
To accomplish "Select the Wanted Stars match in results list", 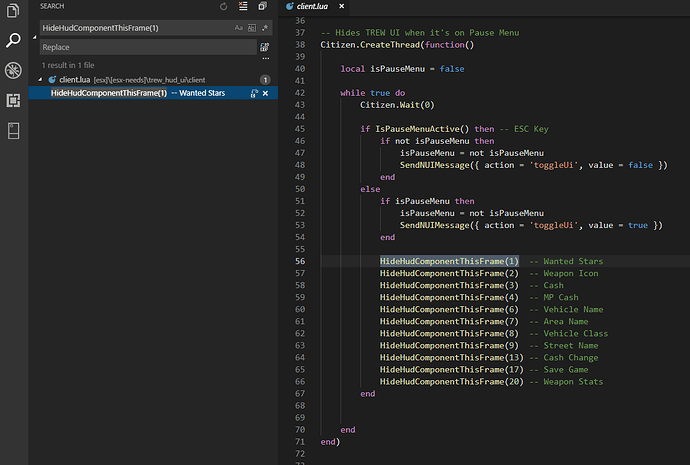I will (x=152, y=93).
